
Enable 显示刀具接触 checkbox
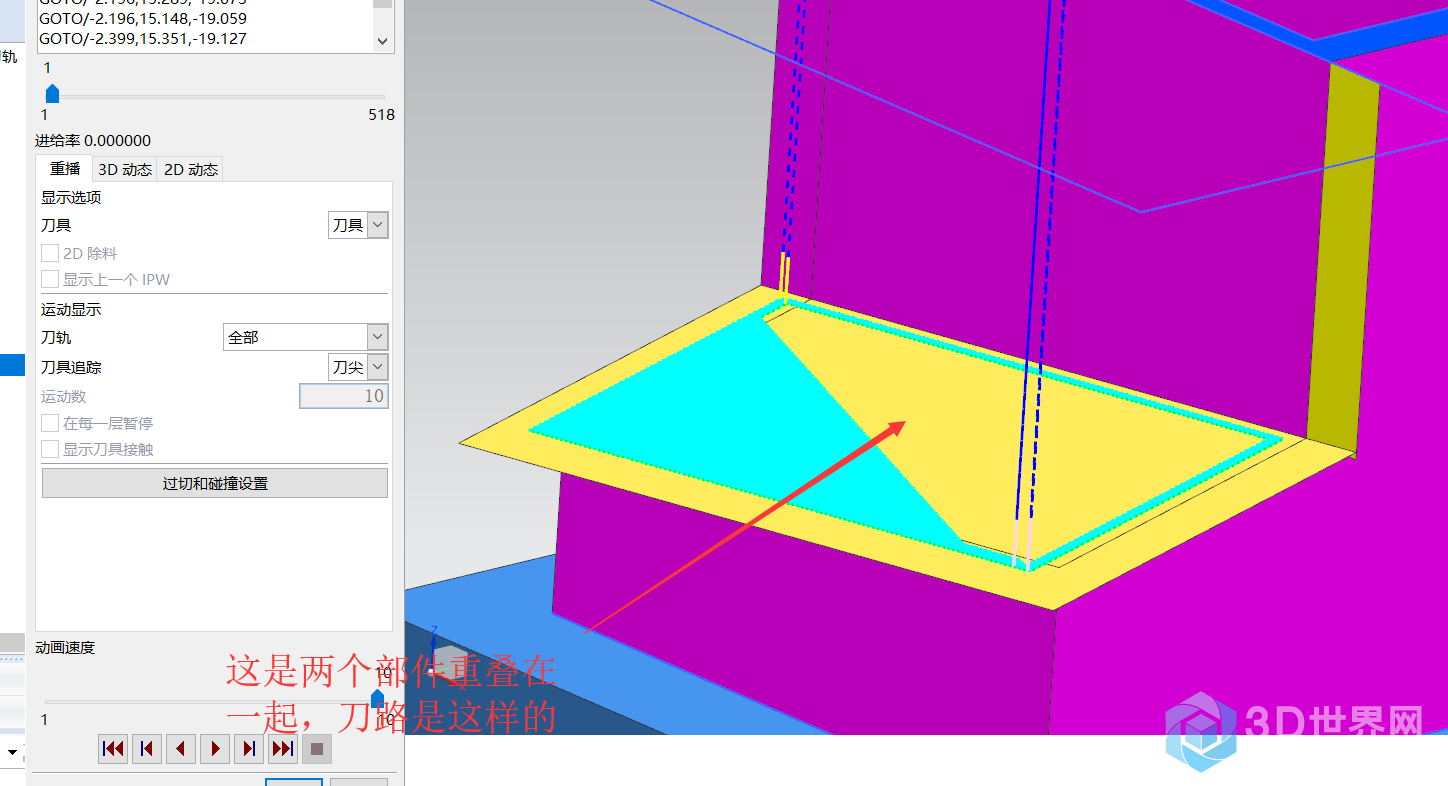click(x=50, y=449)
